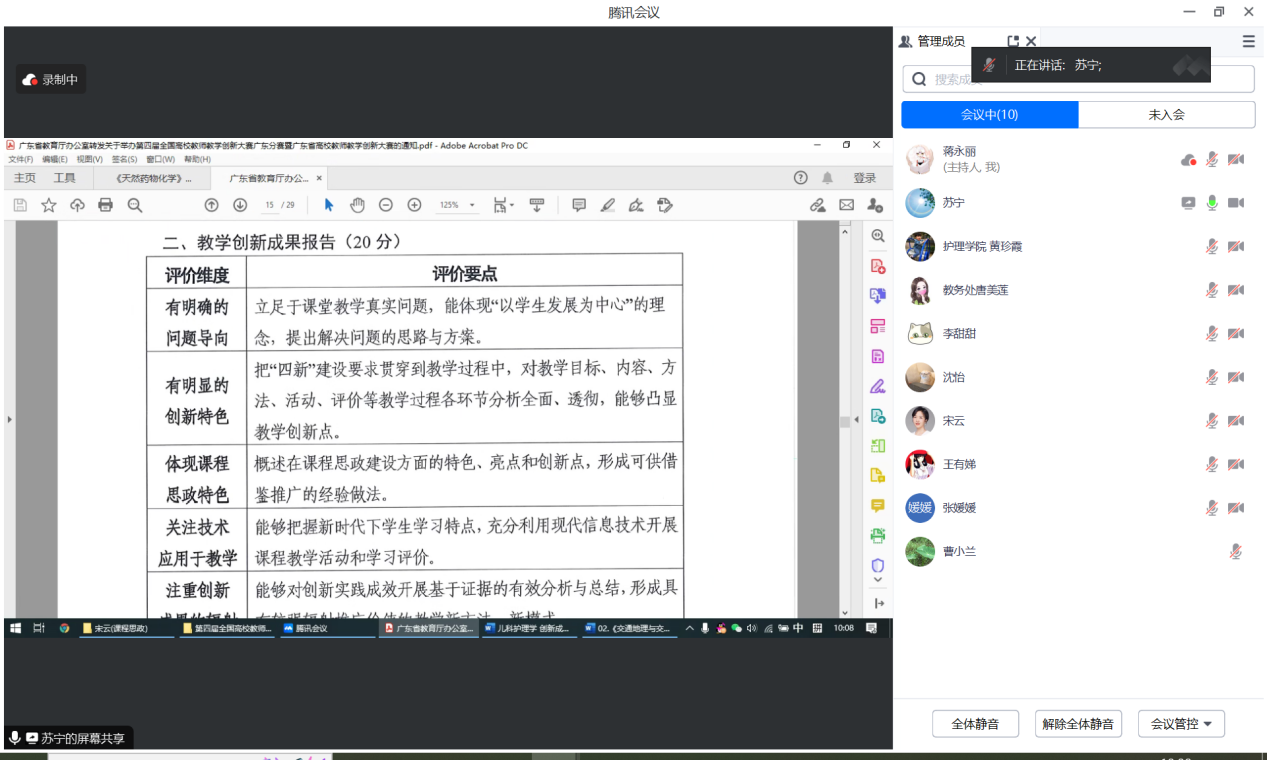1267x760 pixels.
Task: Open the 会议管控 dropdown
Action: [1181, 724]
